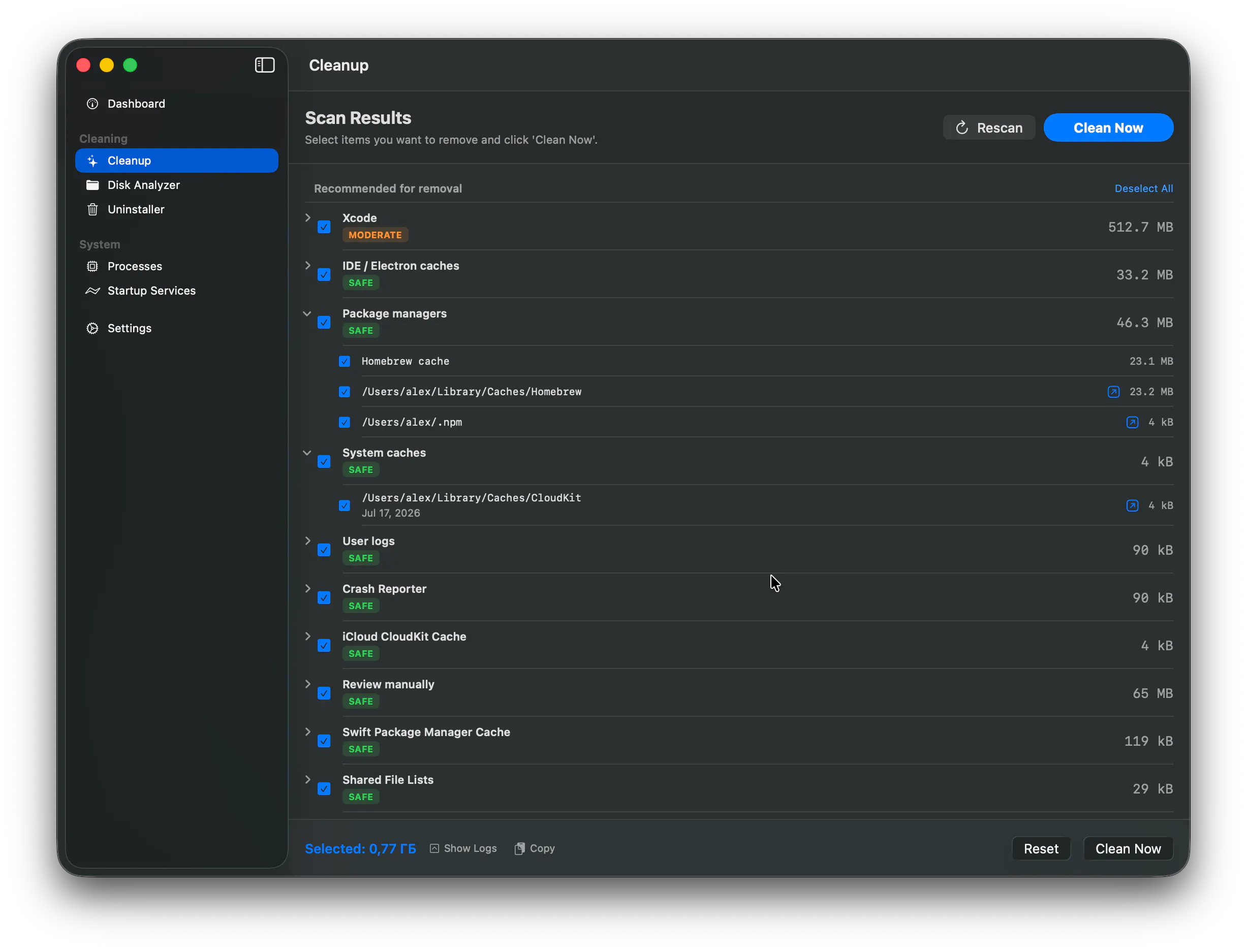Viewport: 1247px width, 952px height.
Task: Click the Show Logs label
Action: 471,849
